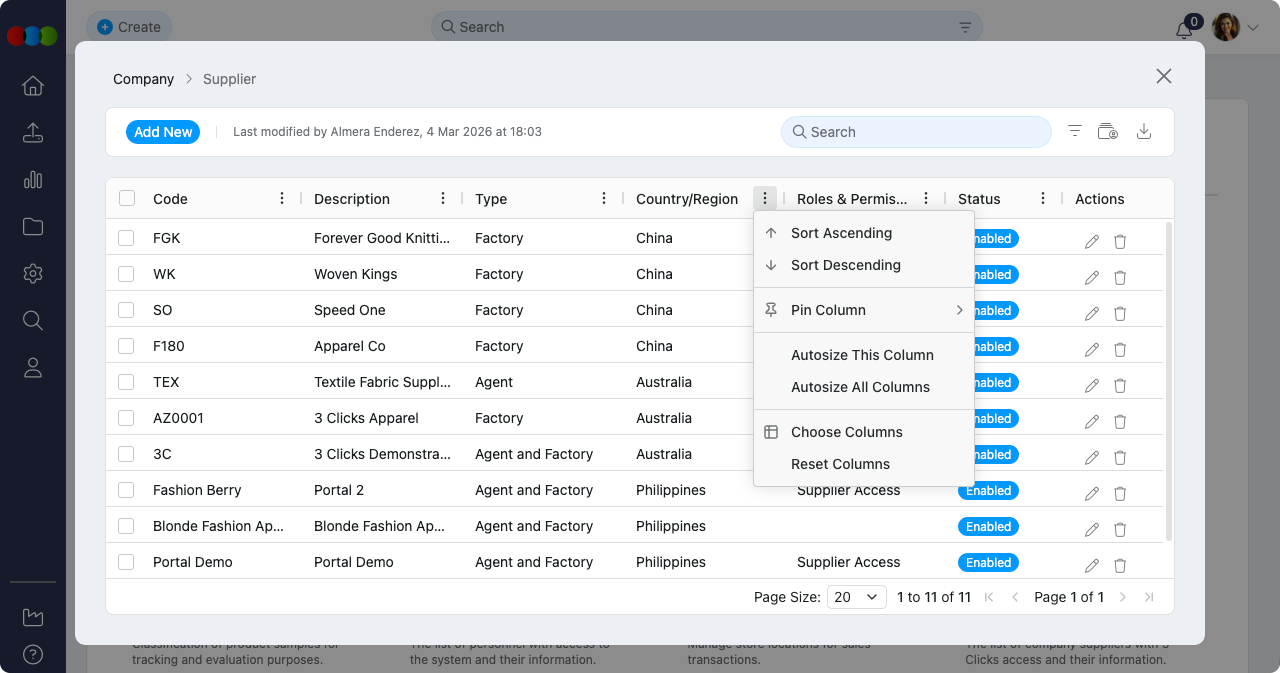1280x673 pixels.
Task: Click the notification bell icon
Action: (x=1184, y=30)
